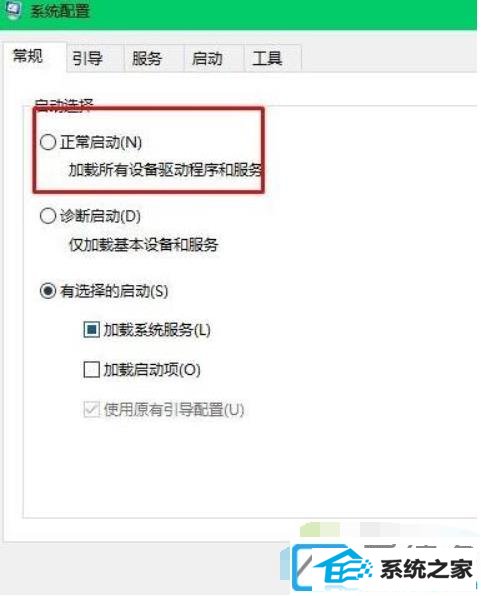Click the 系统之家 watermark text
Image resolution: width=481 pixels, height=596 pixels.
[426, 569]
